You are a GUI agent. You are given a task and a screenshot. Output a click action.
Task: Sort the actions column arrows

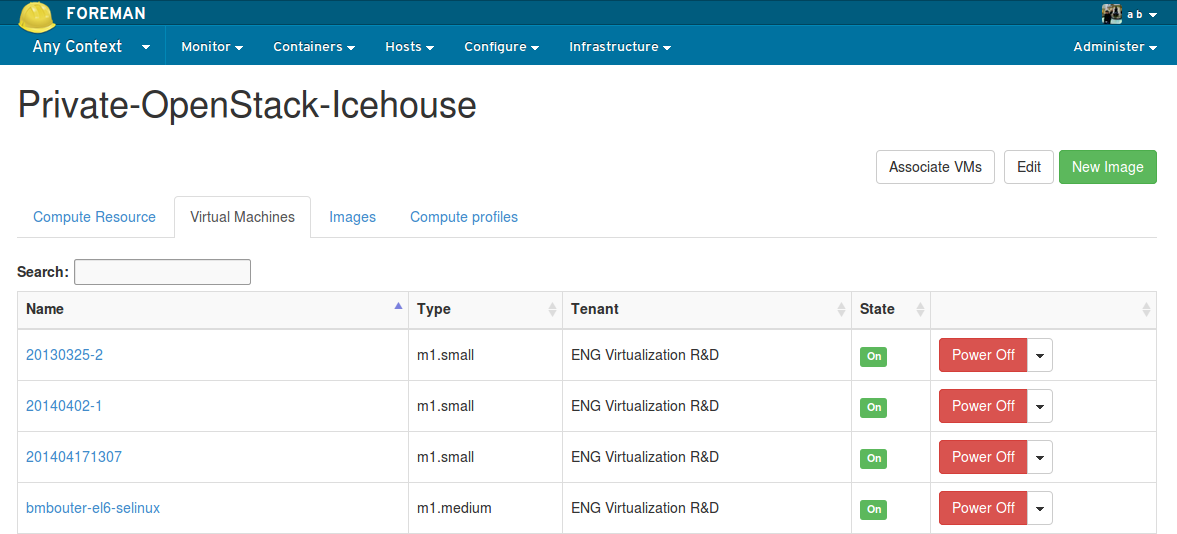point(1146,309)
